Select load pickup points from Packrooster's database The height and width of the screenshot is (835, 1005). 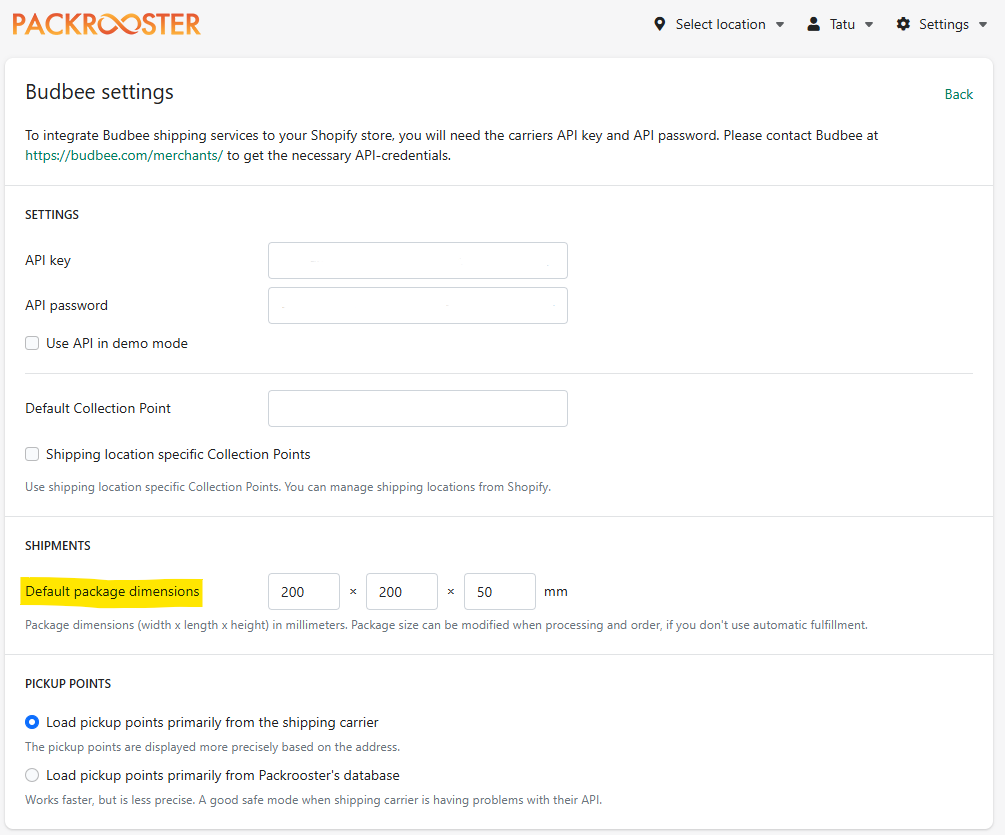coord(32,775)
